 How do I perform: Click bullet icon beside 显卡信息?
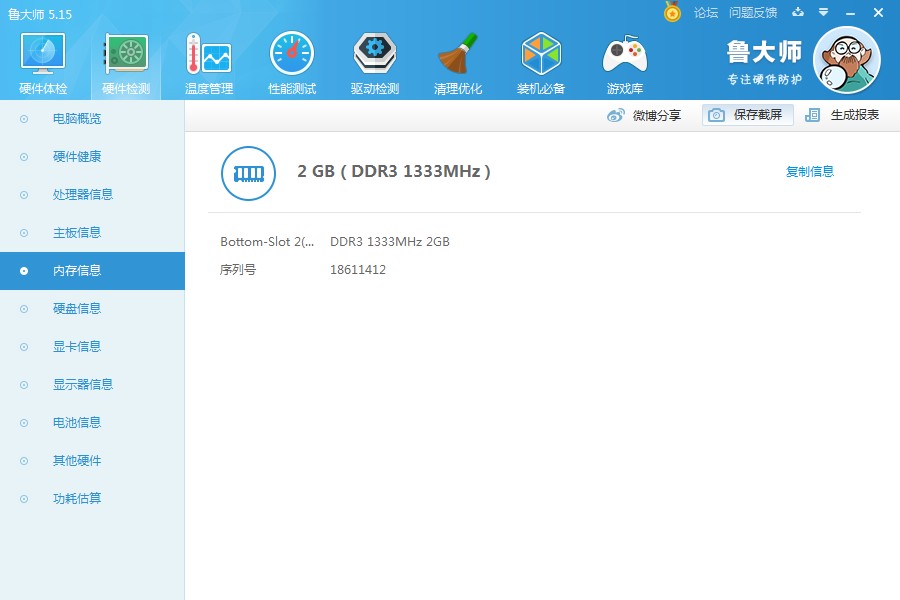[x=24, y=347]
